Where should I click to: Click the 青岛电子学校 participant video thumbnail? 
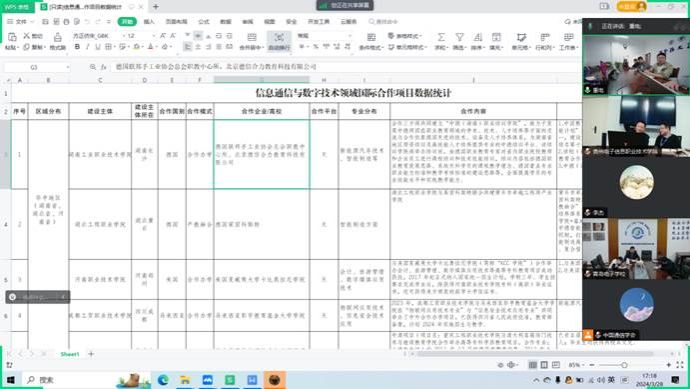tap(636, 248)
